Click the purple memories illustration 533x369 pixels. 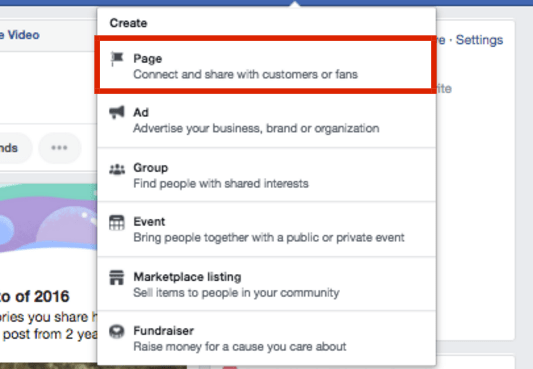coord(48,218)
